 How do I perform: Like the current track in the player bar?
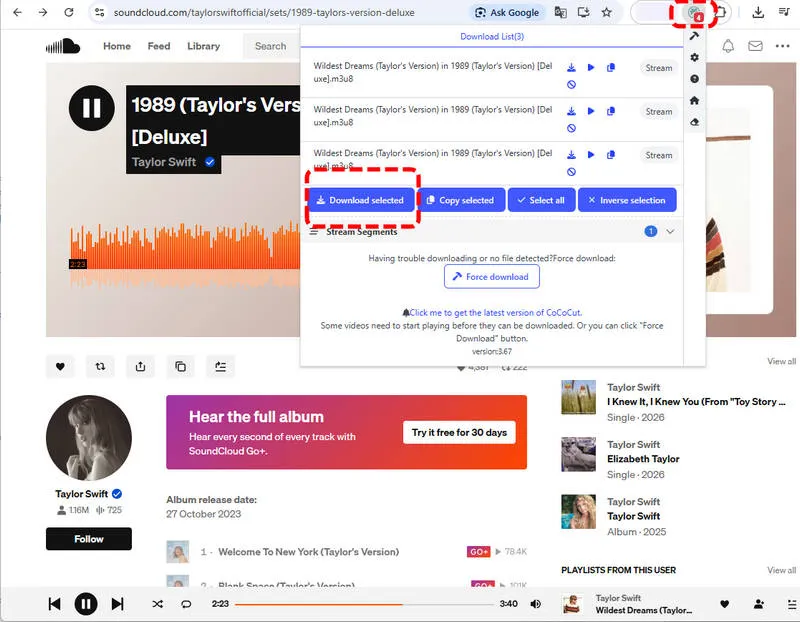coord(724,604)
